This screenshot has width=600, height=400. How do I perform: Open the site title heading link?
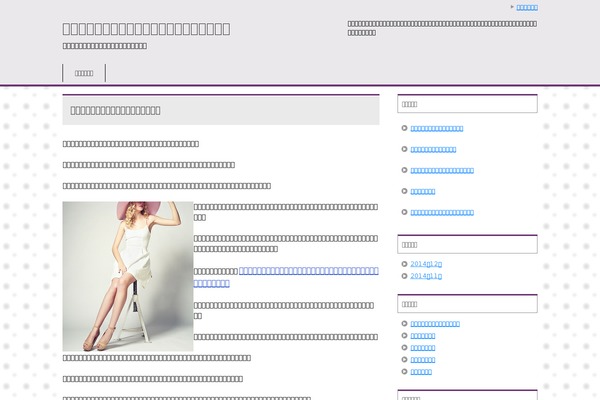146,29
